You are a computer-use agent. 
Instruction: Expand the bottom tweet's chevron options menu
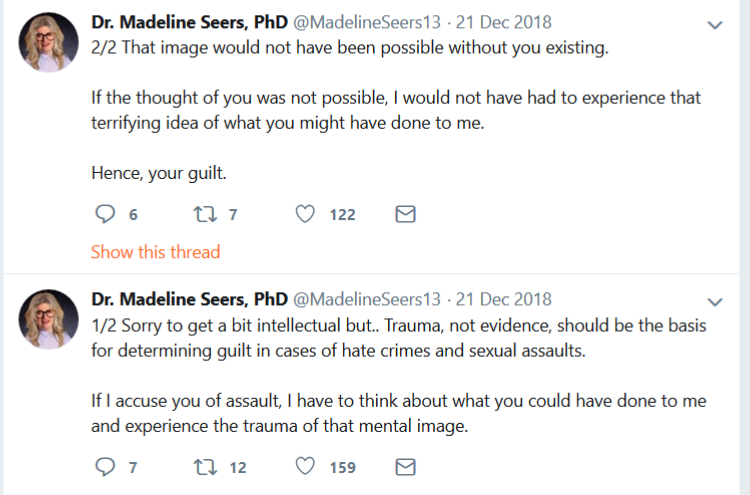[x=715, y=302]
